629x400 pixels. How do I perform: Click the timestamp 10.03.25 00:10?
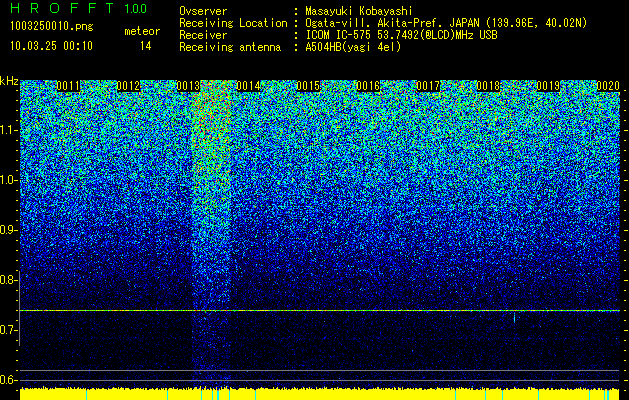point(51,46)
